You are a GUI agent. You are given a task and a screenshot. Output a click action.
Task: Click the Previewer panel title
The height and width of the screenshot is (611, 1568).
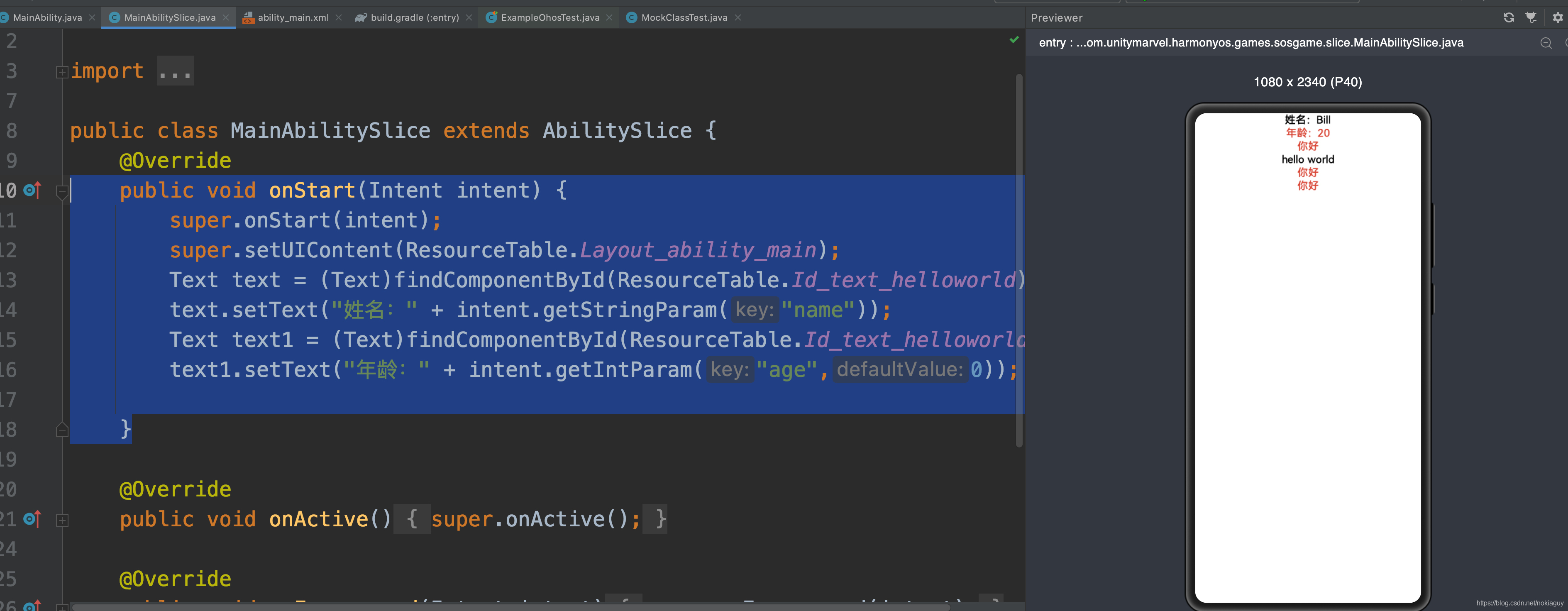tap(1056, 18)
